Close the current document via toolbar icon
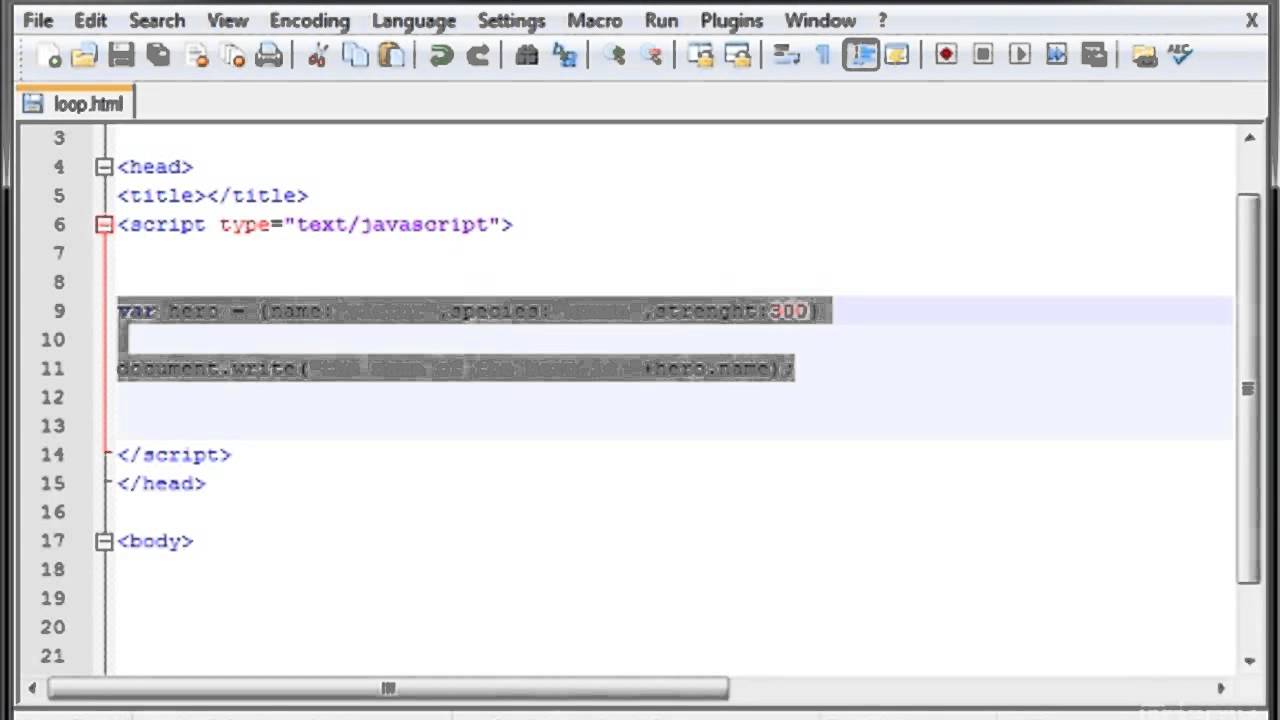Viewport: 1280px width, 720px height. pyautogui.click(x=196, y=55)
